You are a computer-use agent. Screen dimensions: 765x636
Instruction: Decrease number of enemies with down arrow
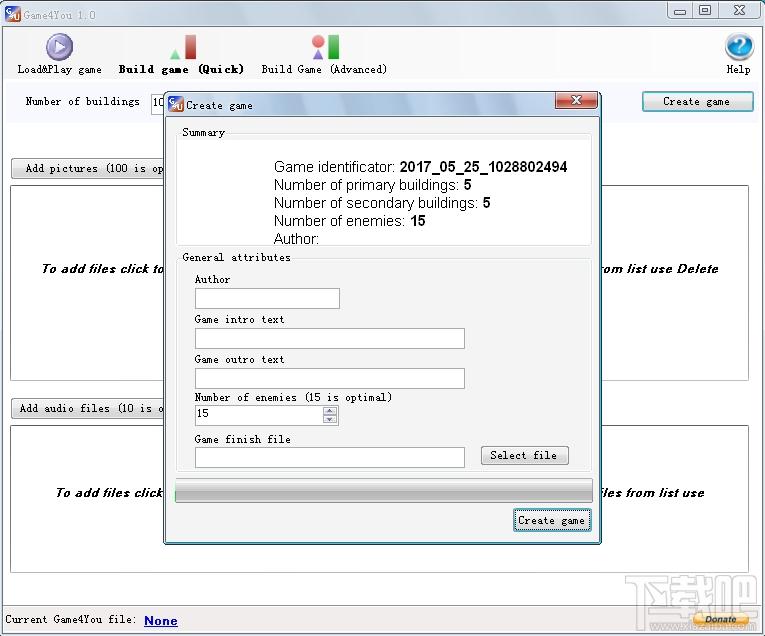(330, 419)
